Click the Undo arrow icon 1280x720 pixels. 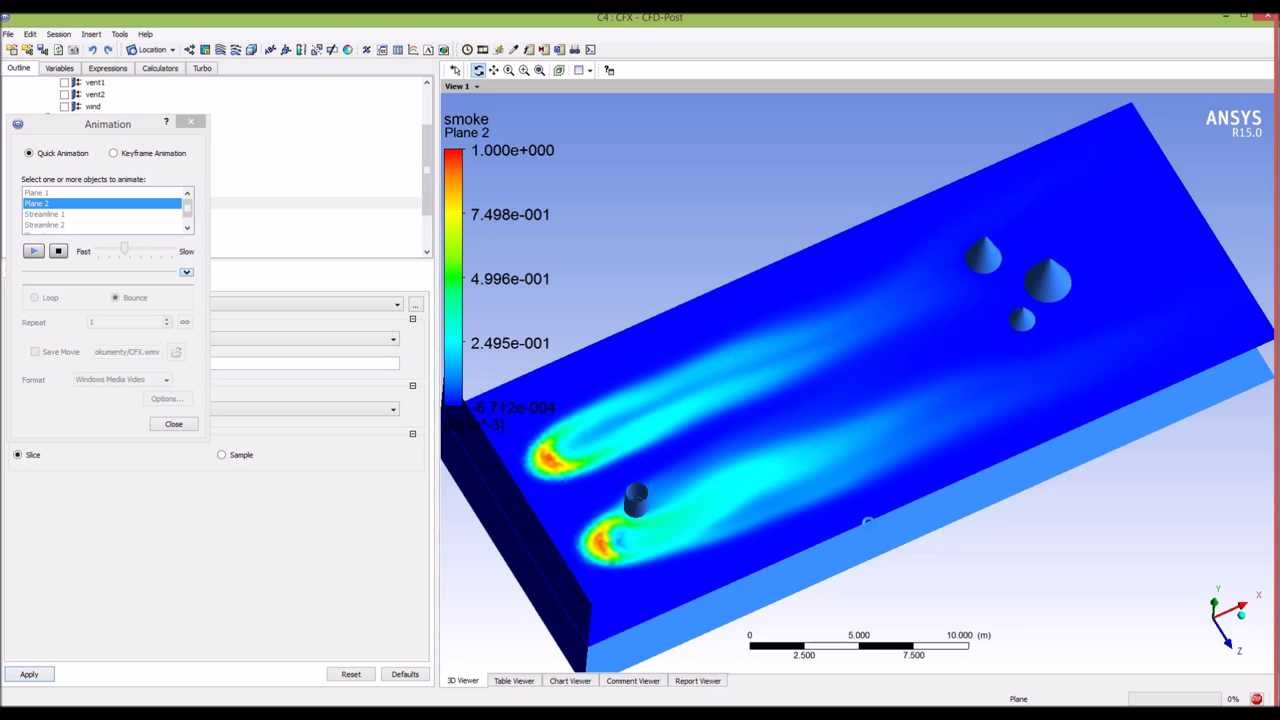click(x=92, y=49)
